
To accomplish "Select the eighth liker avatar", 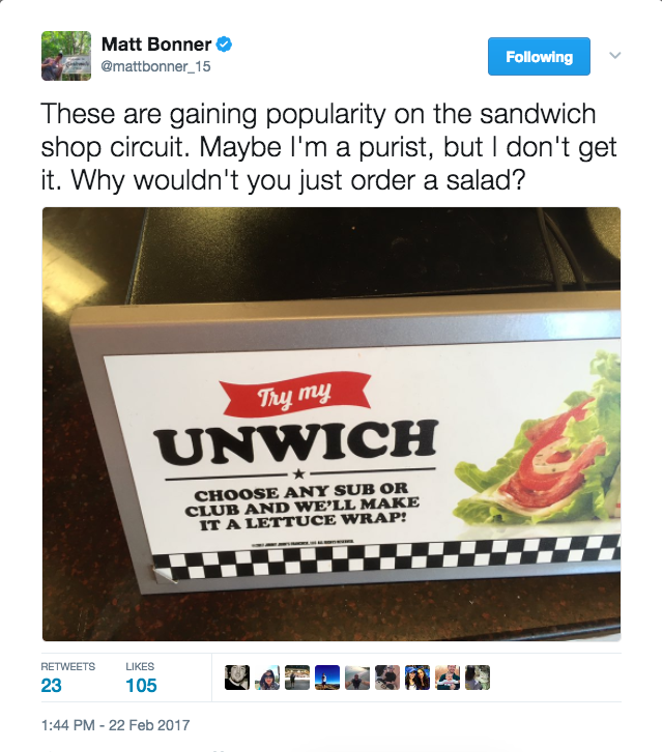I will point(448,678).
